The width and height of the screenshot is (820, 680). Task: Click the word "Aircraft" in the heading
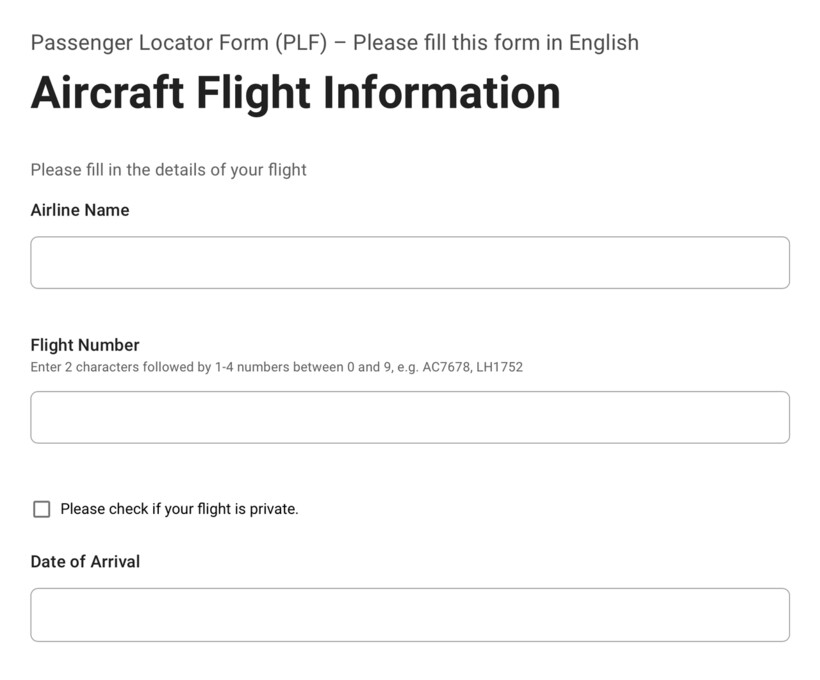point(107,93)
